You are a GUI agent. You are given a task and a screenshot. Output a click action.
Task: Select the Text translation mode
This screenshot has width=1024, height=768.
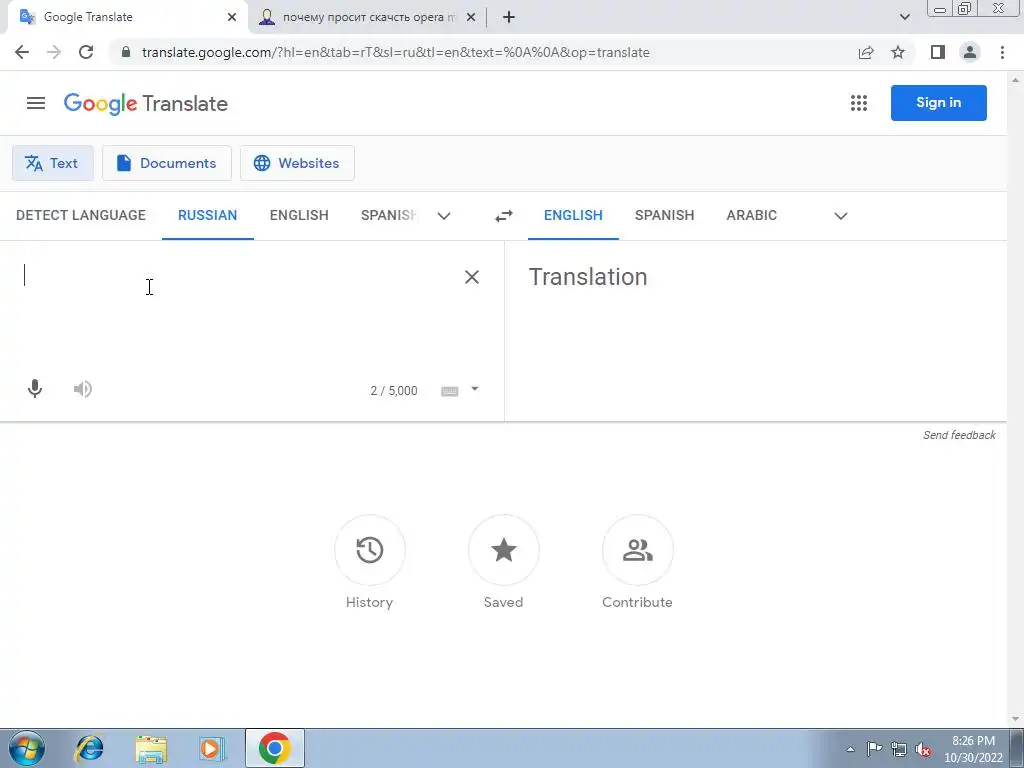52,163
